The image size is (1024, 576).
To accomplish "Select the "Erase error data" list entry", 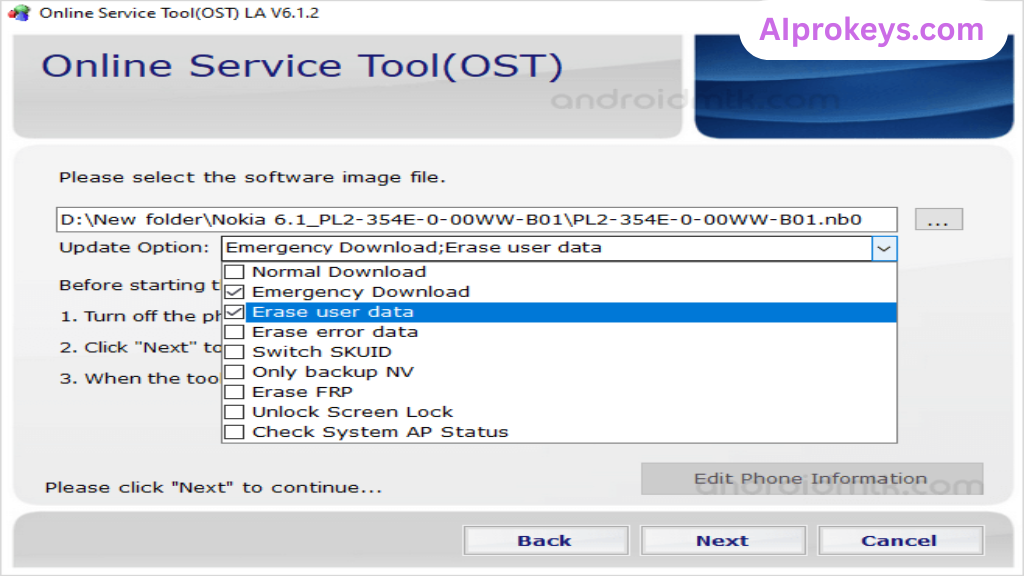I will point(335,332).
